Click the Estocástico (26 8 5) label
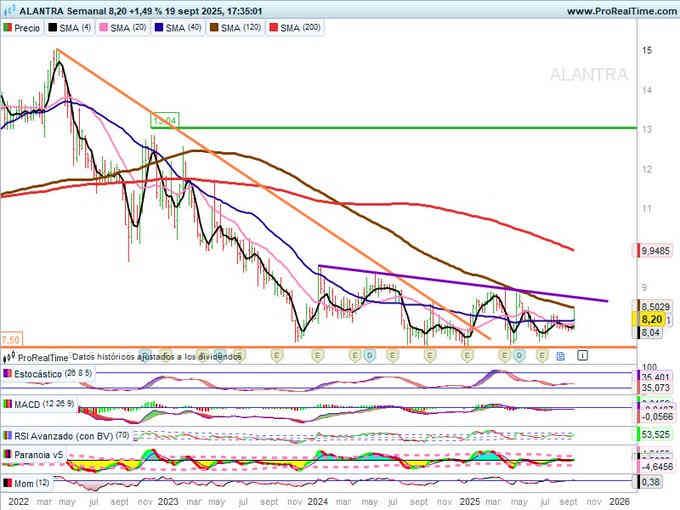 (x=53, y=373)
